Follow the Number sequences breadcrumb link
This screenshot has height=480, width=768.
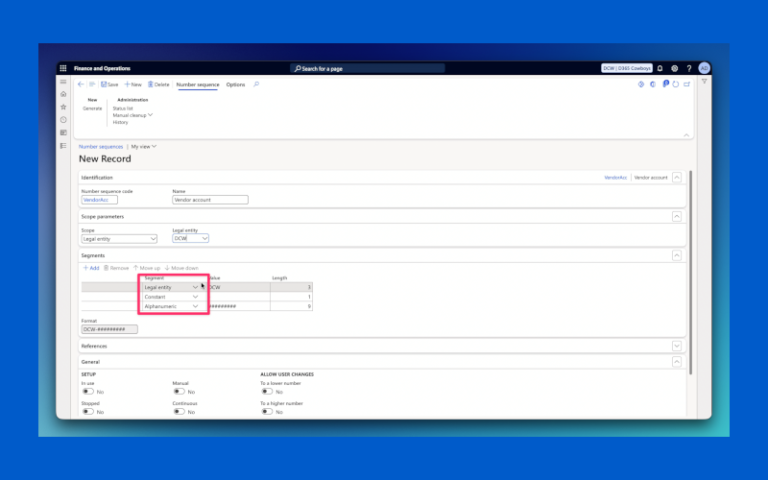pos(101,146)
